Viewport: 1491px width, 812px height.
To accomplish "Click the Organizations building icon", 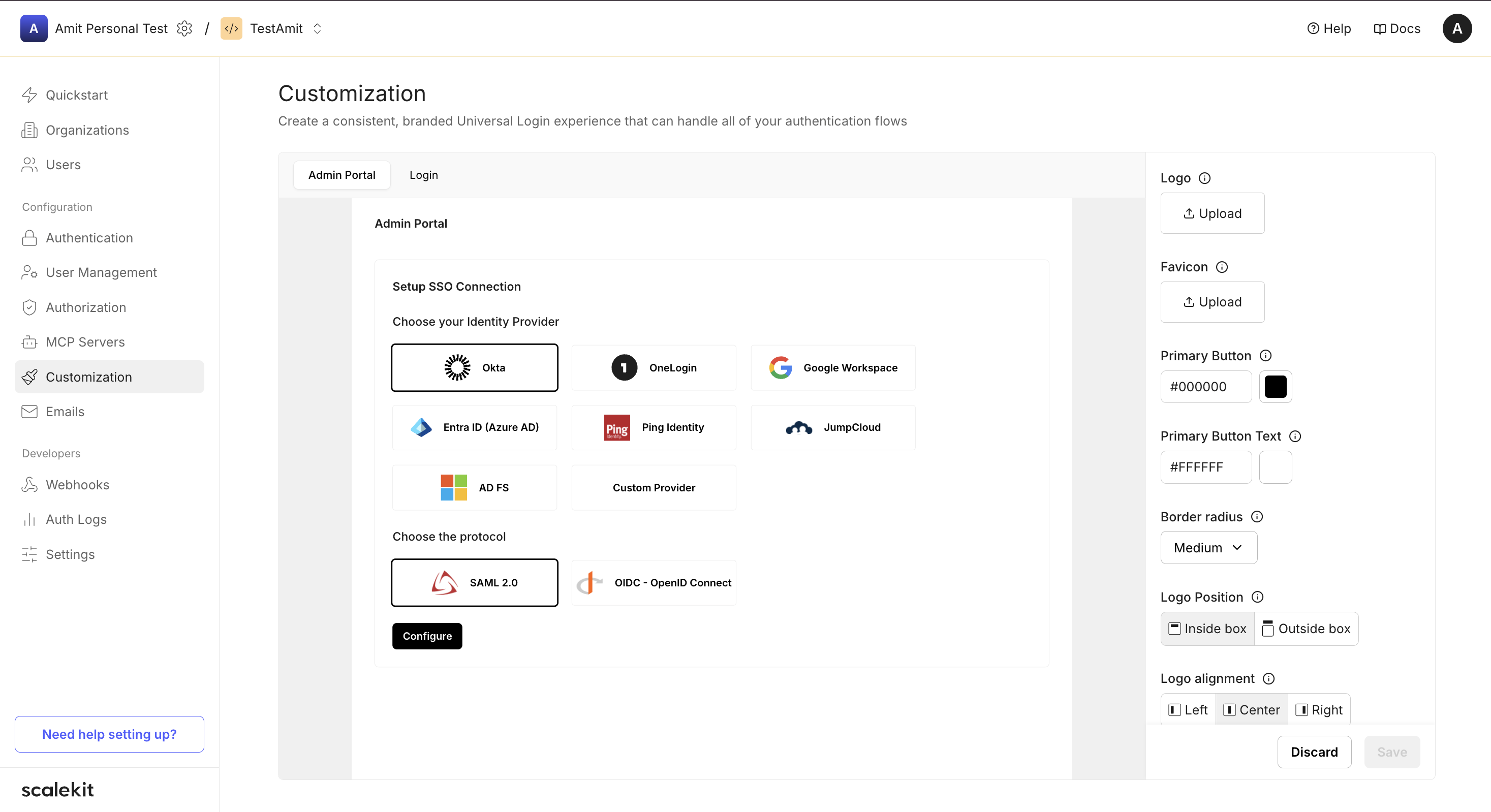I will click(x=29, y=130).
